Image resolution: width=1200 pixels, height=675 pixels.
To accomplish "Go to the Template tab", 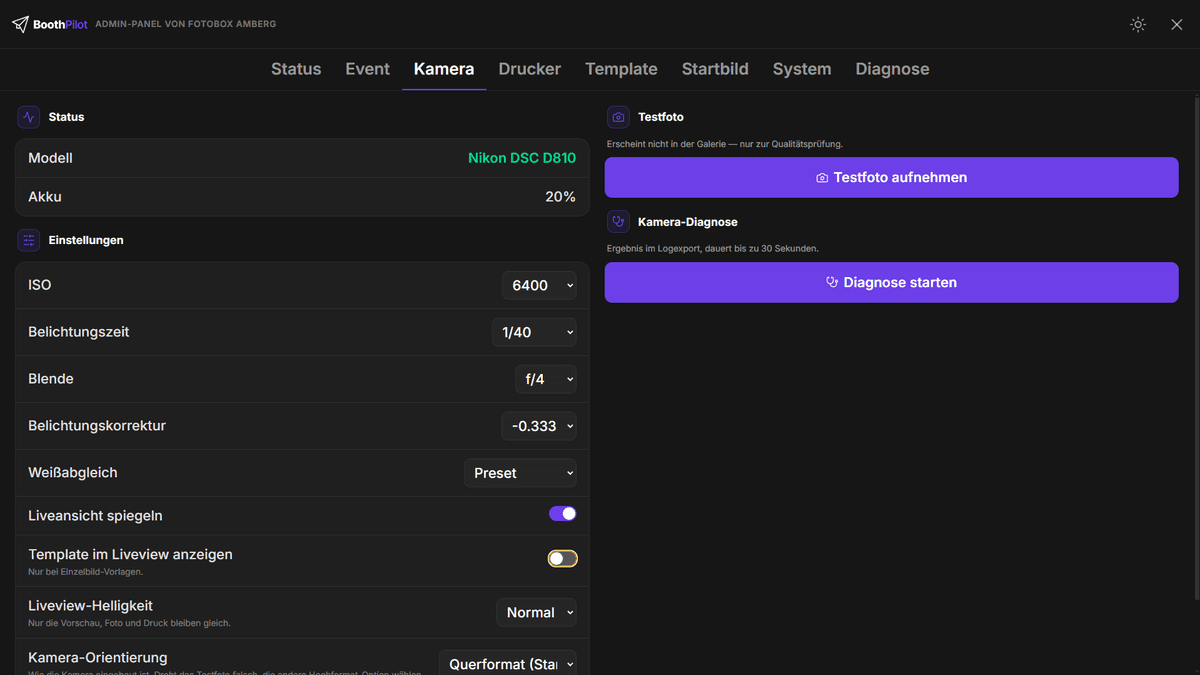I will [621, 69].
